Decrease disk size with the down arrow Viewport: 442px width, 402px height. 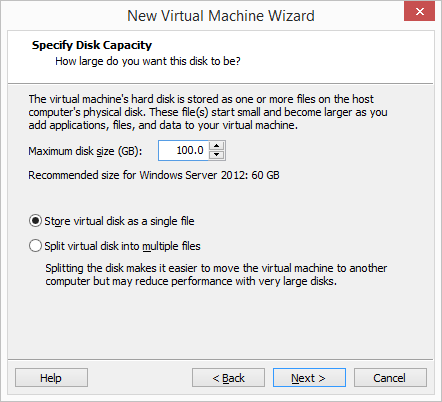[217, 155]
